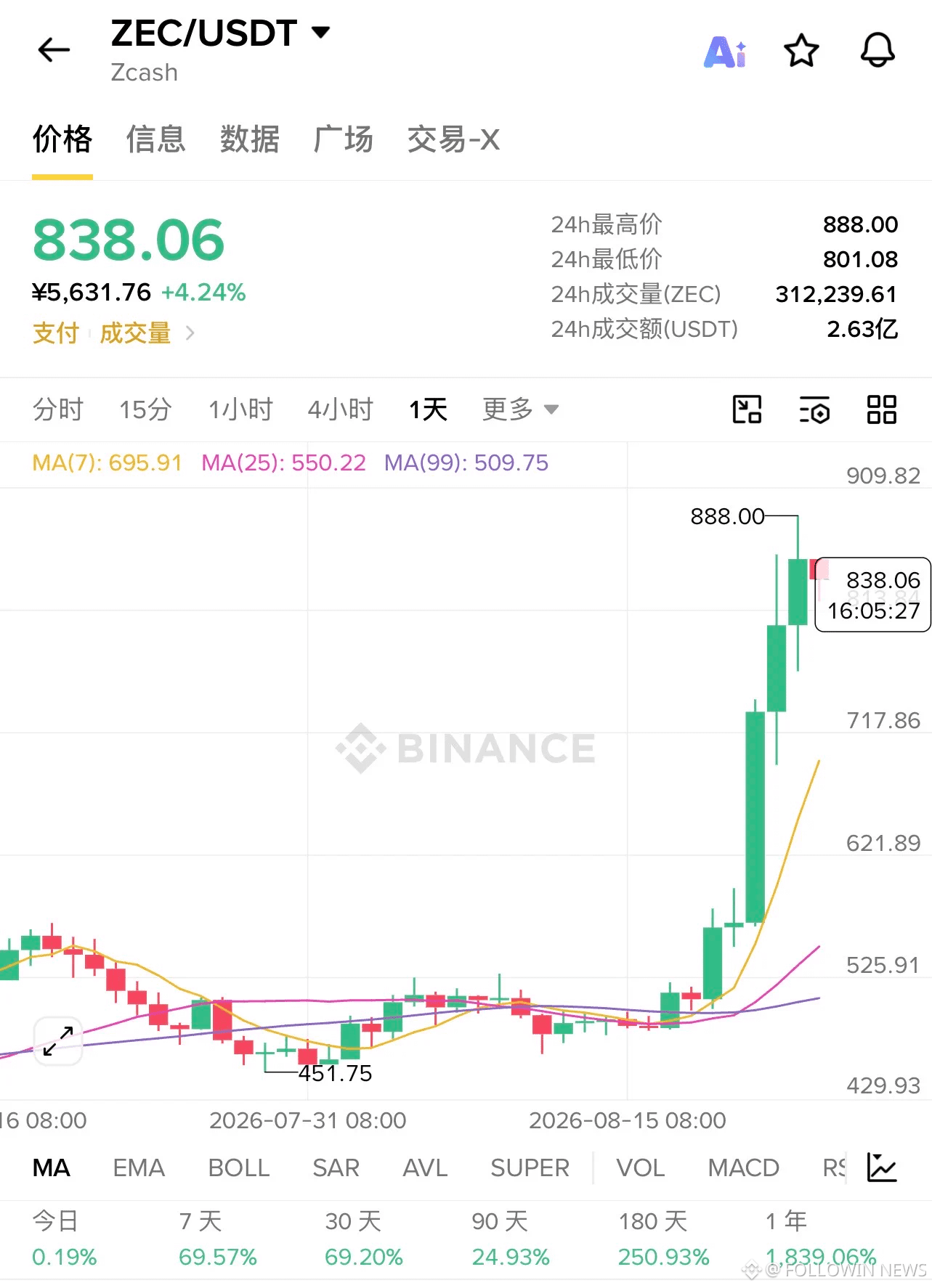The width and height of the screenshot is (932, 1288).
Task: Tap the Zcash coin name subtitle
Action: point(144,73)
